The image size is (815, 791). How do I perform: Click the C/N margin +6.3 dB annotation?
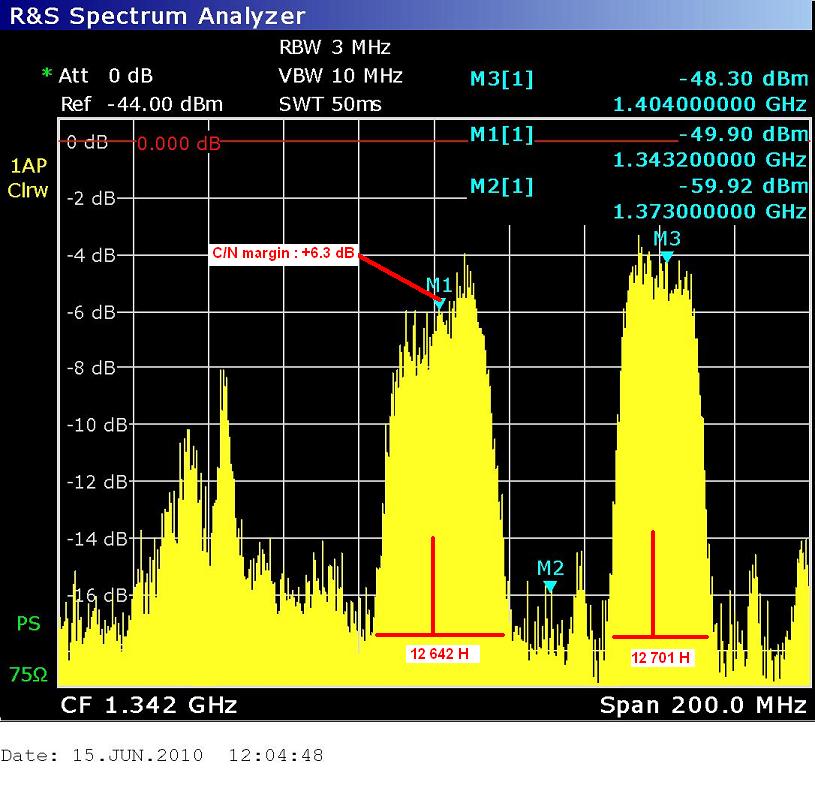pos(283,254)
